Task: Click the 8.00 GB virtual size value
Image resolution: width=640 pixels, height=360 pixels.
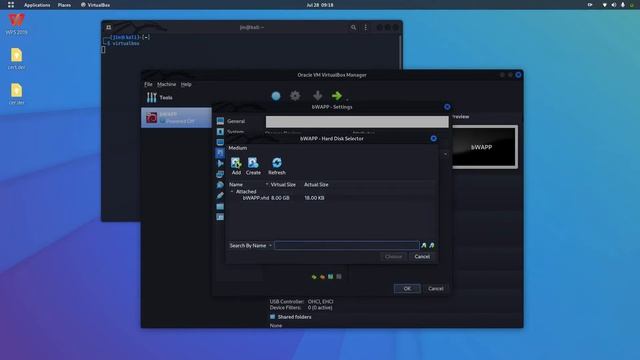Action: 280,198
